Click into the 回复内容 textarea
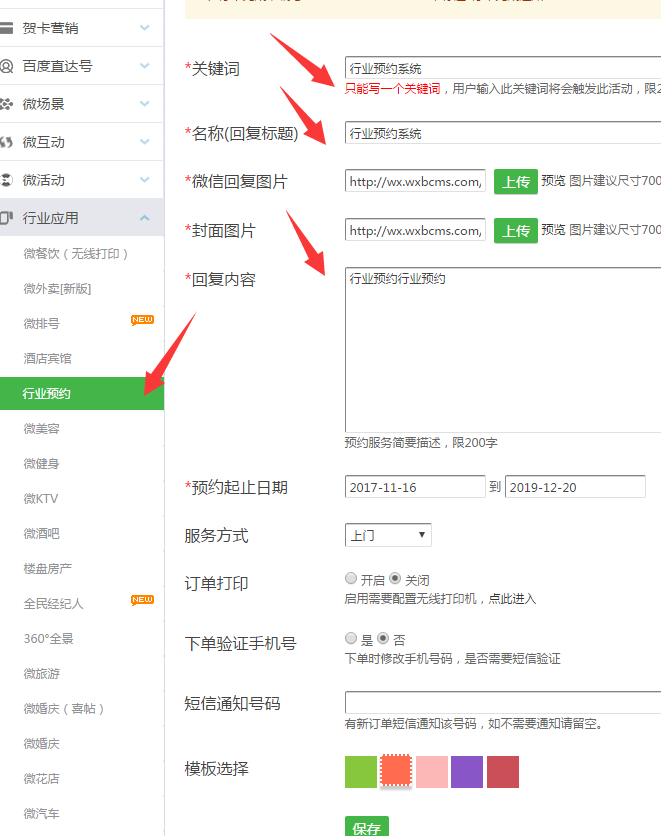Viewport: 661px width, 836px height. point(503,350)
